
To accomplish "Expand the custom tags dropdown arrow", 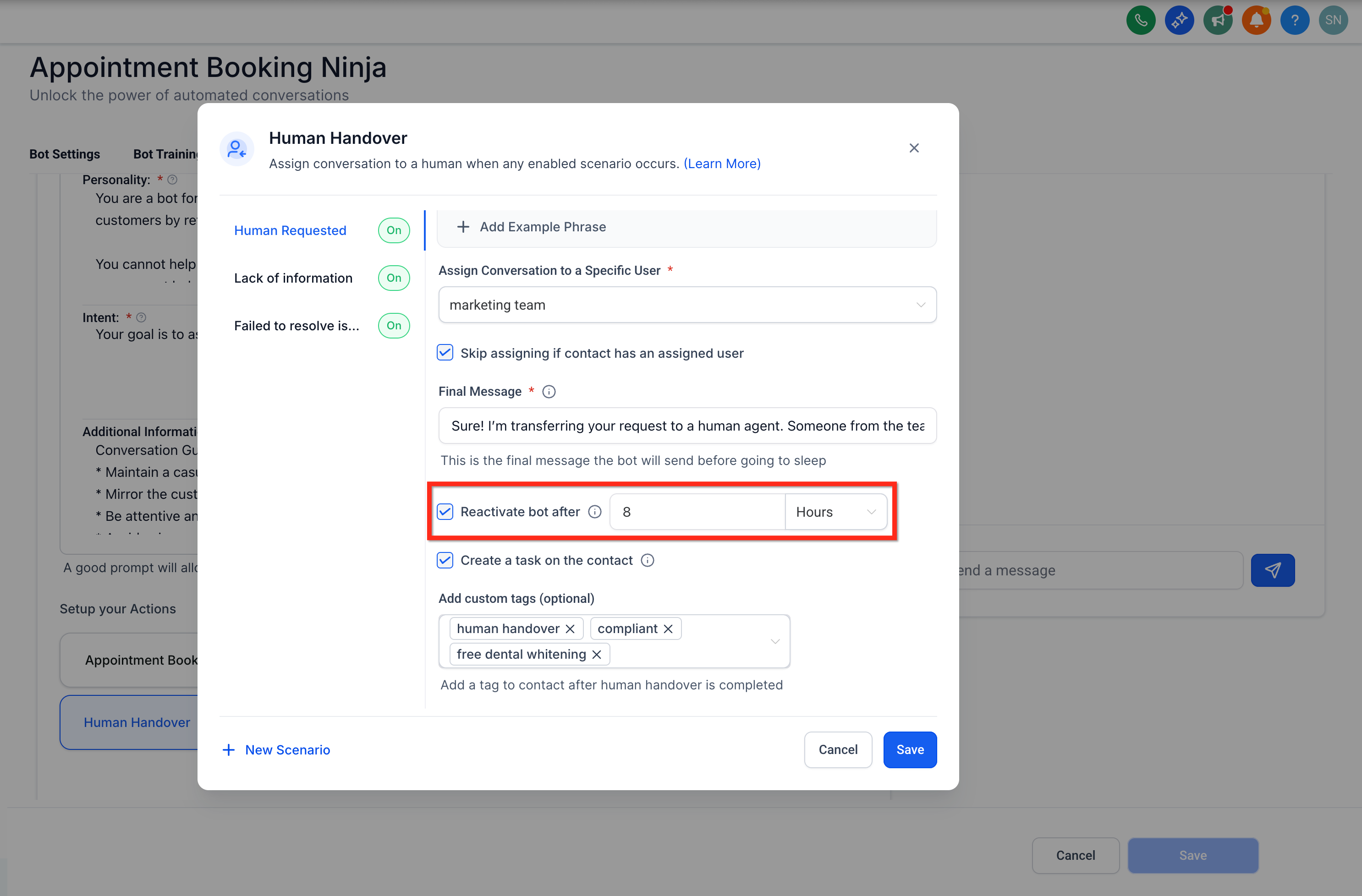I will (x=775, y=641).
